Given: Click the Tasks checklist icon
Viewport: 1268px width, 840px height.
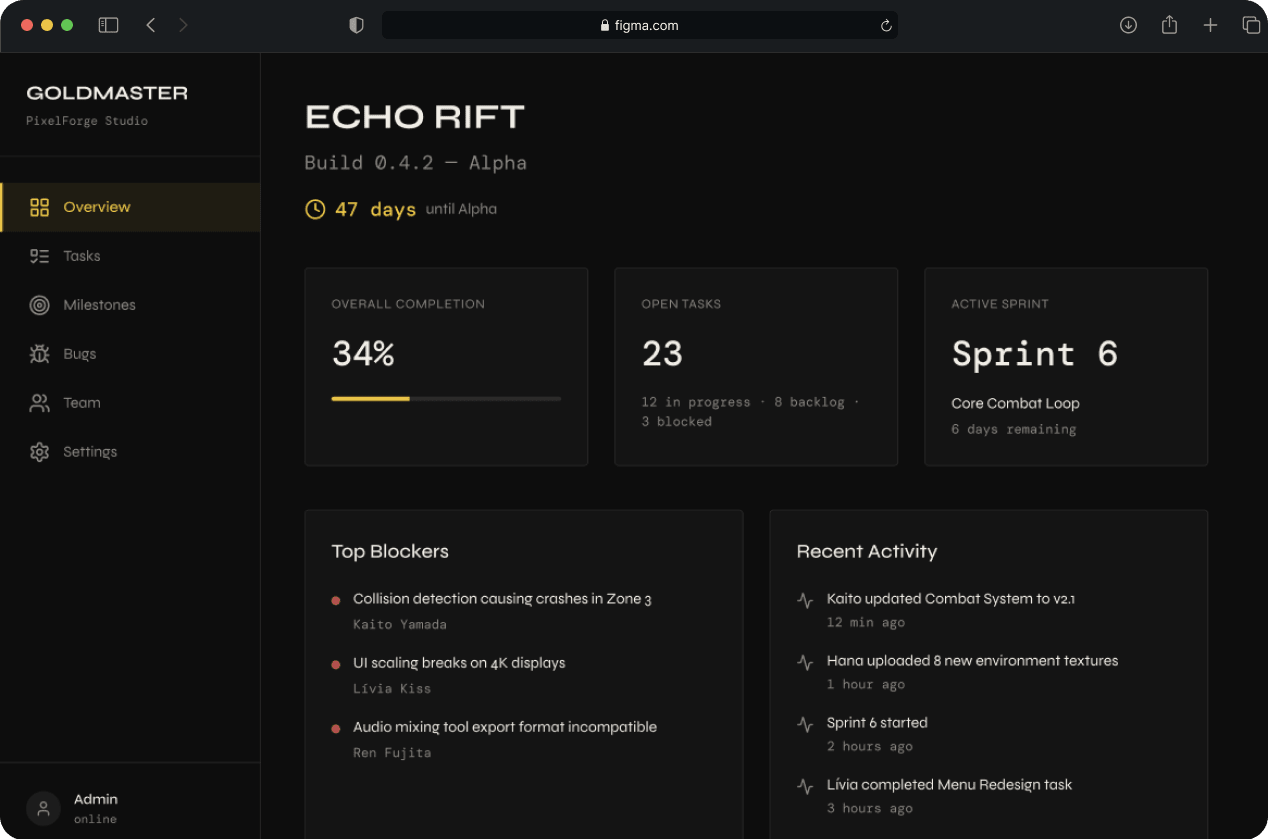Looking at the screenshot, I should (x=39, y=256).
